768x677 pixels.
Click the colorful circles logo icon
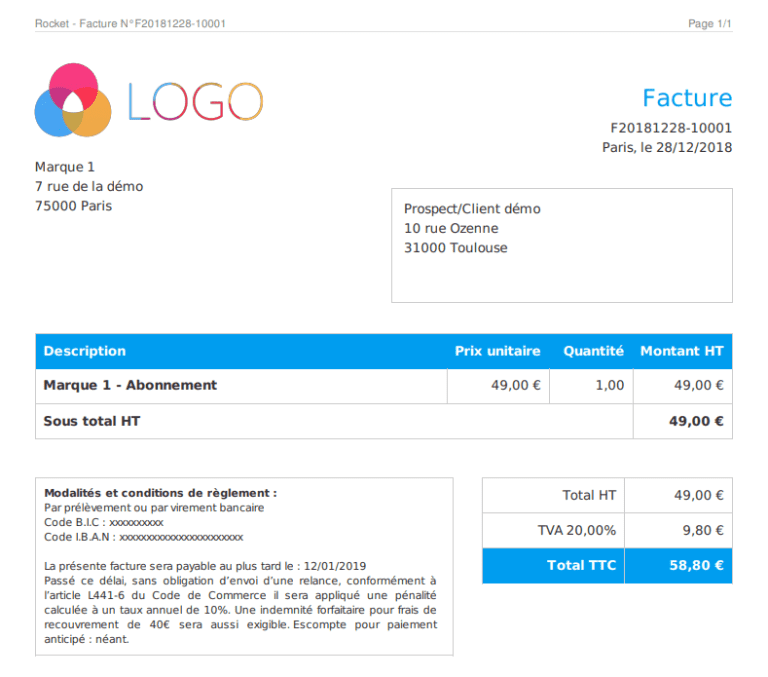pos(73,100)
